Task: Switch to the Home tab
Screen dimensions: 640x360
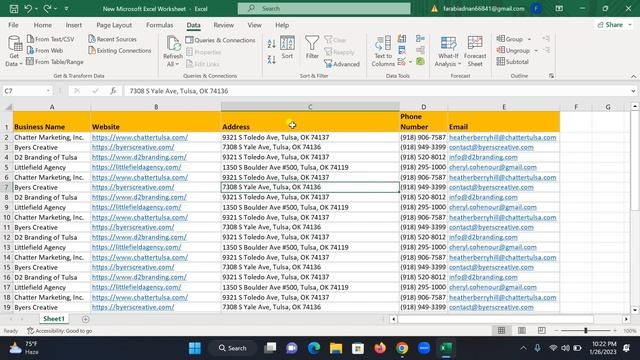Action: [42, 25]
